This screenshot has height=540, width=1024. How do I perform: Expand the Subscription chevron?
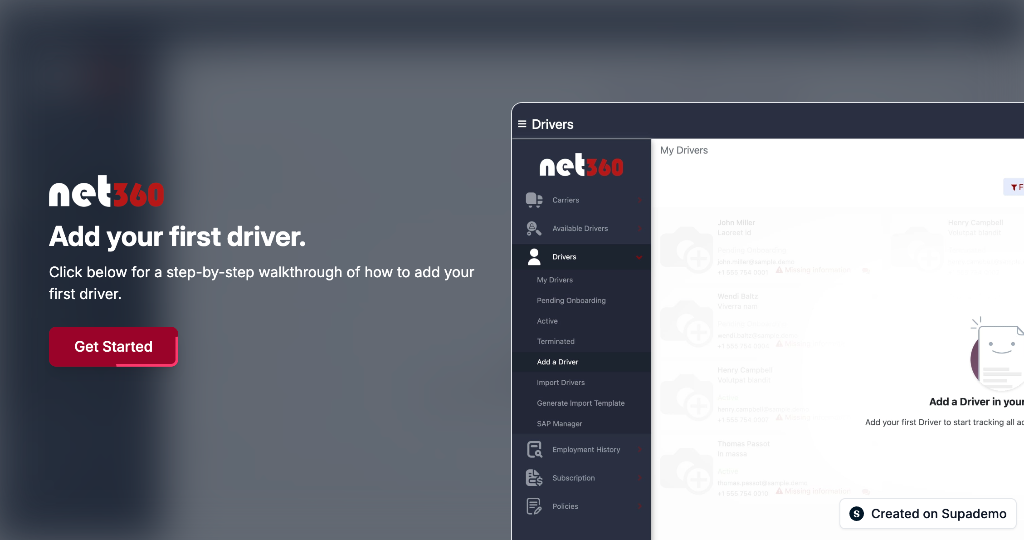pos(639,478)
